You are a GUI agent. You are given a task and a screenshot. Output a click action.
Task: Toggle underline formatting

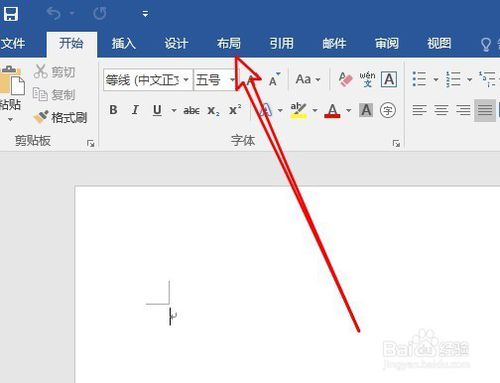click(x=157, y=110)
